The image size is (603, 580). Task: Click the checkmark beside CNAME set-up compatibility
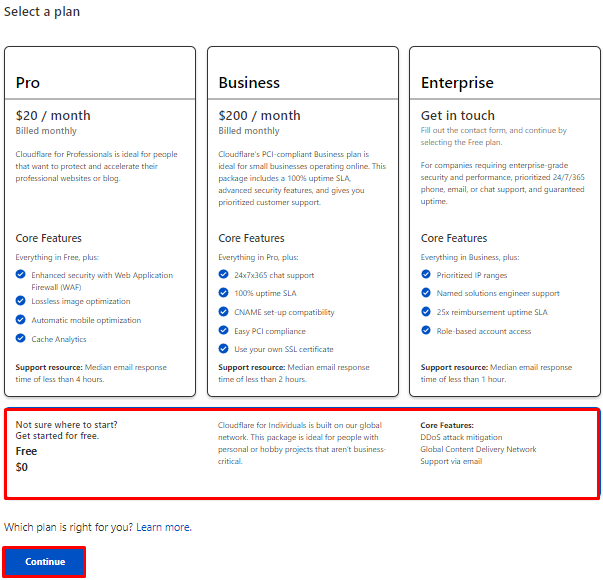(x=223, y=312)
